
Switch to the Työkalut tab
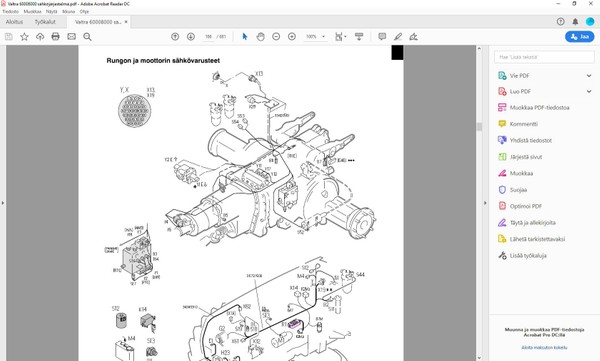coord(45,22)
